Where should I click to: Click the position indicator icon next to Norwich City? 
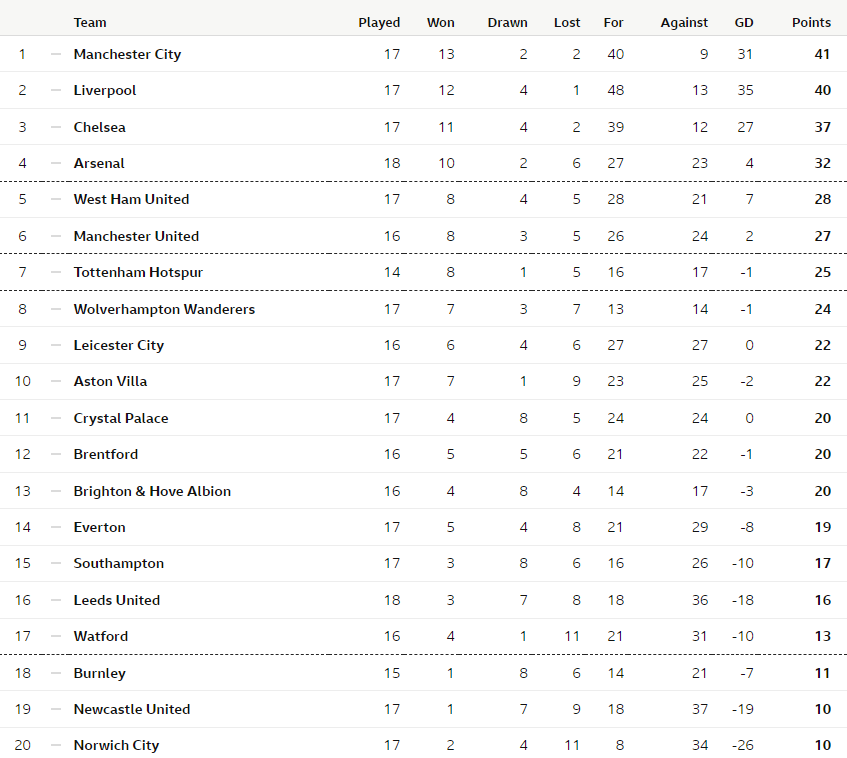tap(56, 745)
